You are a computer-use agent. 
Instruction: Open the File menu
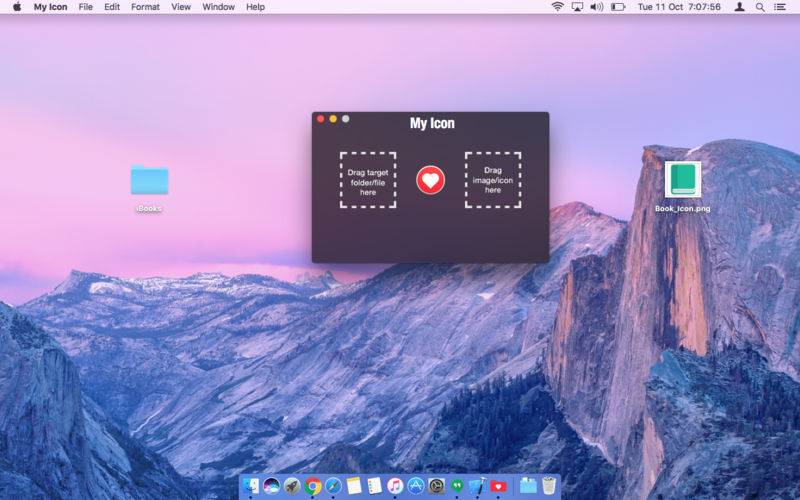click(86, 7)
